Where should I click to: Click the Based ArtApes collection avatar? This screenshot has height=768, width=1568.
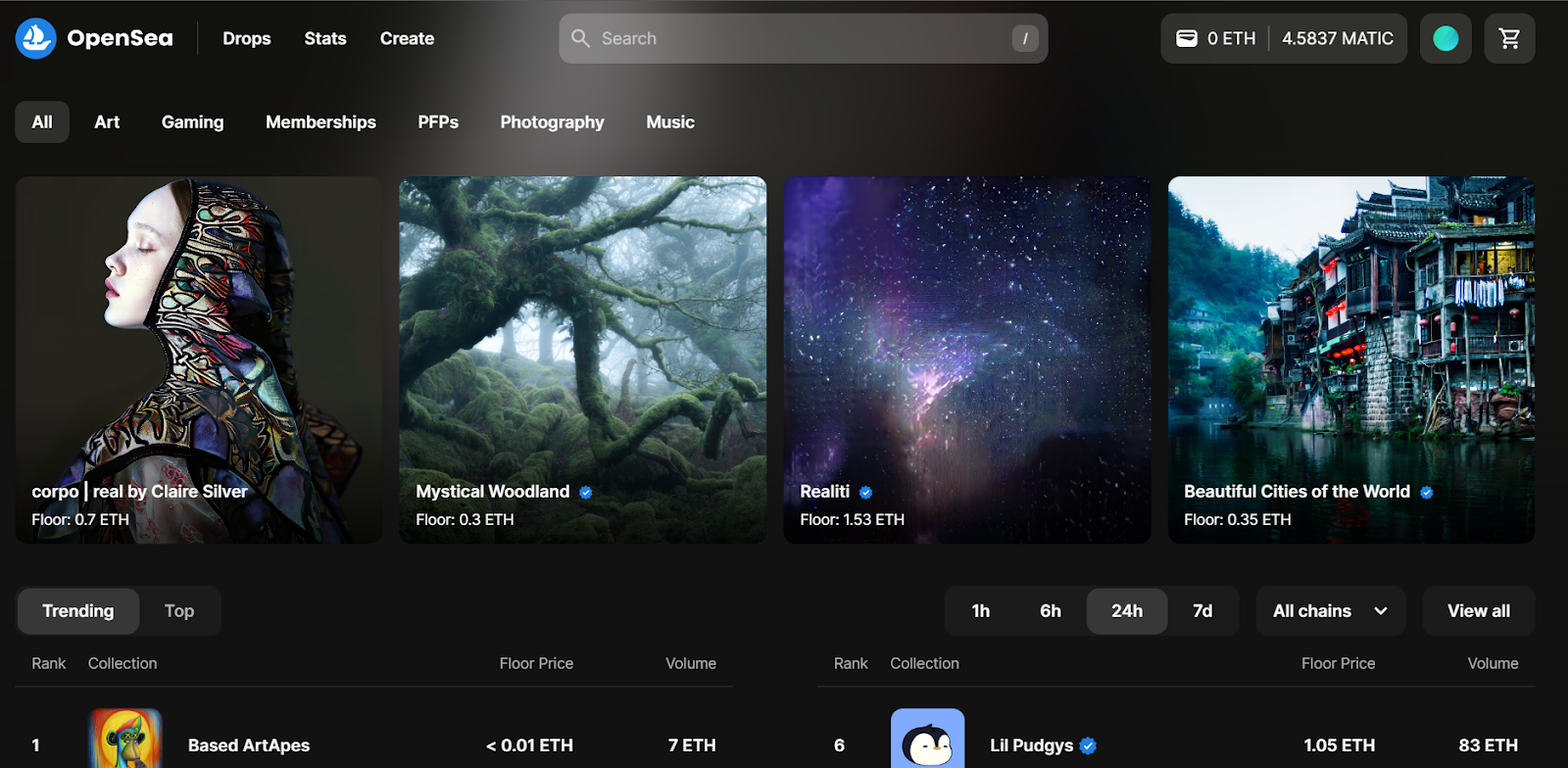tap(125, 740)
